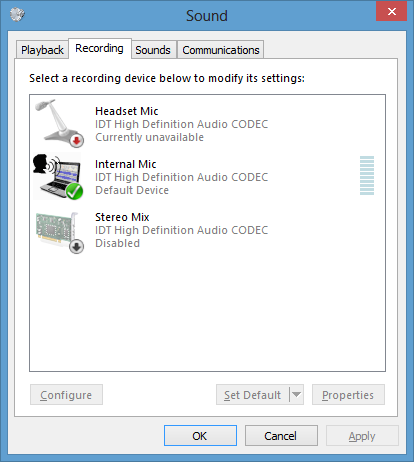The image size is (414, 462).
Task: Click the Internal Mic laptop icon
Action: coord(58,176)
